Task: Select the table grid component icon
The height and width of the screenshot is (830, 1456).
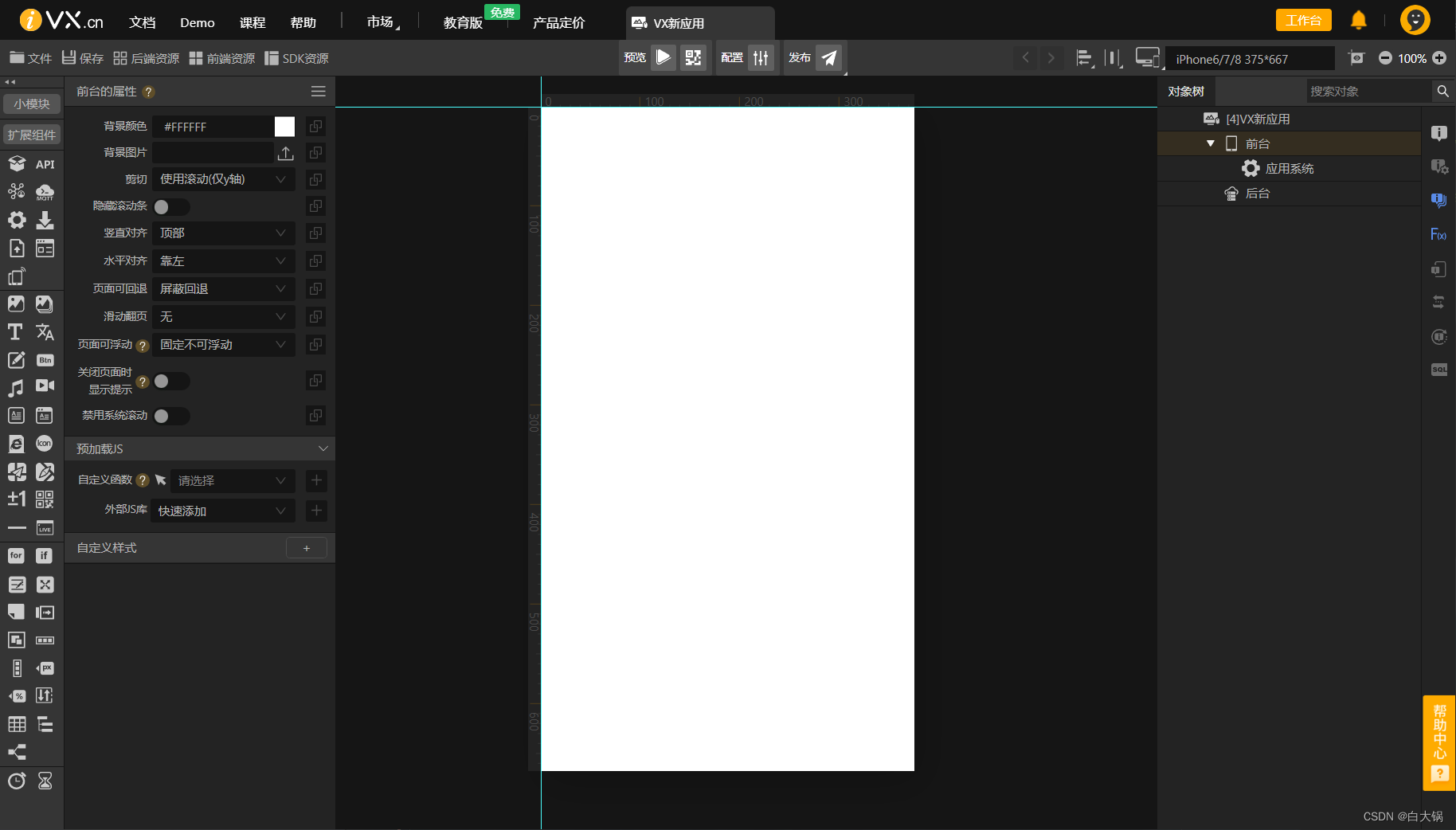Action: point(16,724)
